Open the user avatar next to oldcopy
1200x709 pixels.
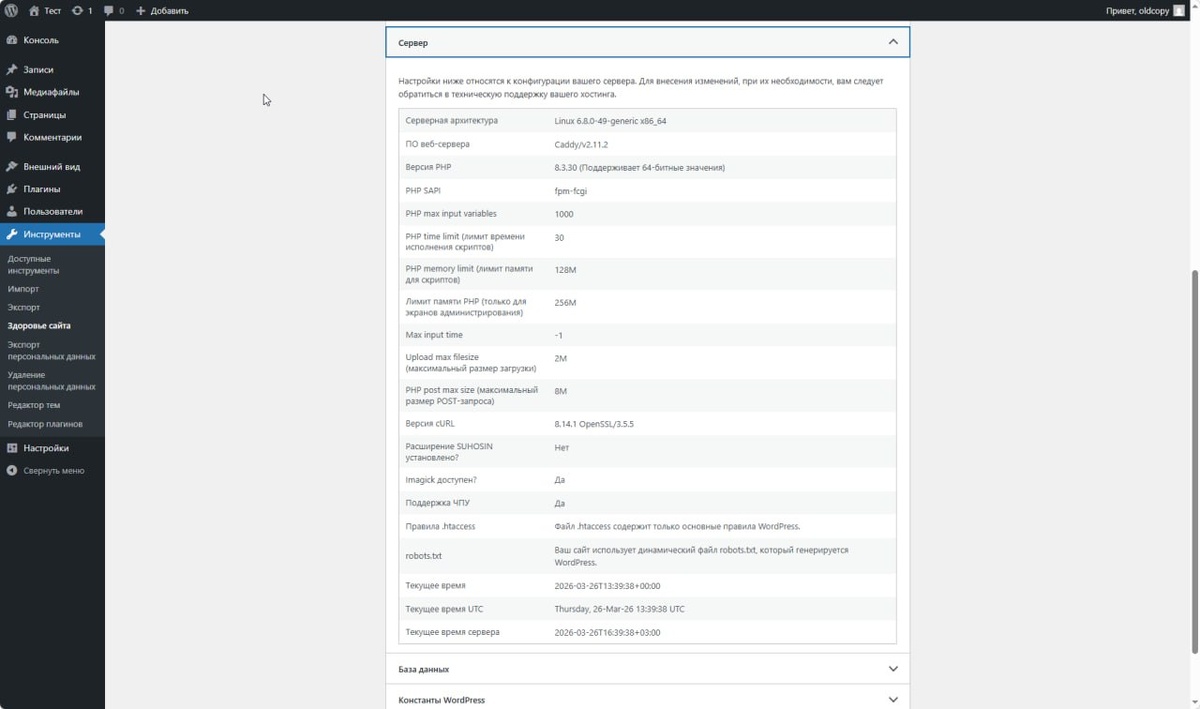[x=1179, y=10]
